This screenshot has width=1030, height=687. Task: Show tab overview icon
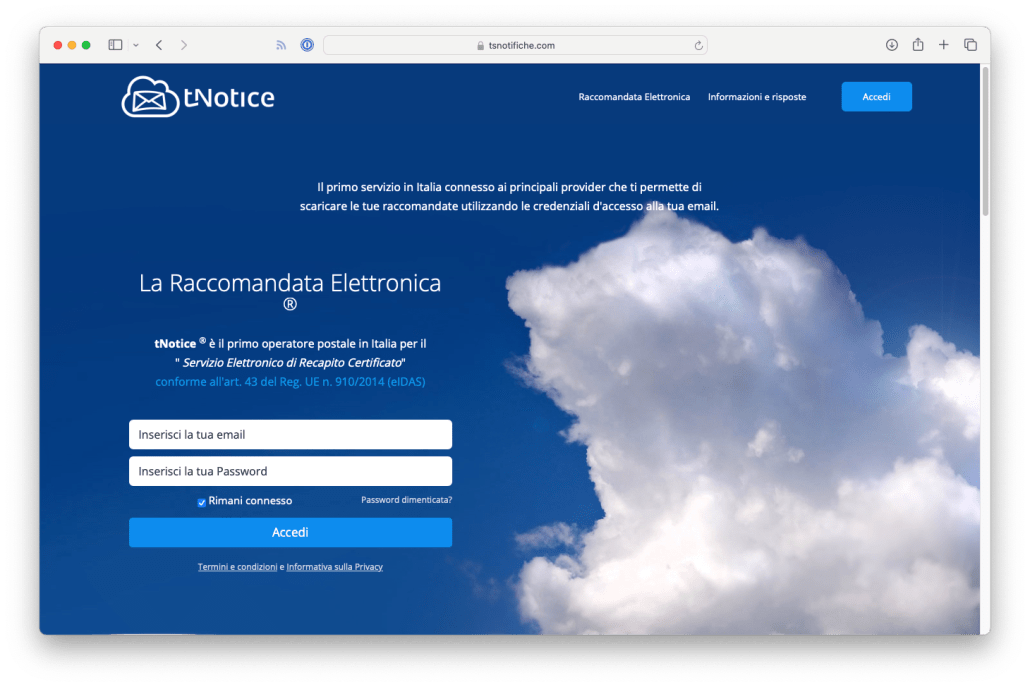[970, 45]
